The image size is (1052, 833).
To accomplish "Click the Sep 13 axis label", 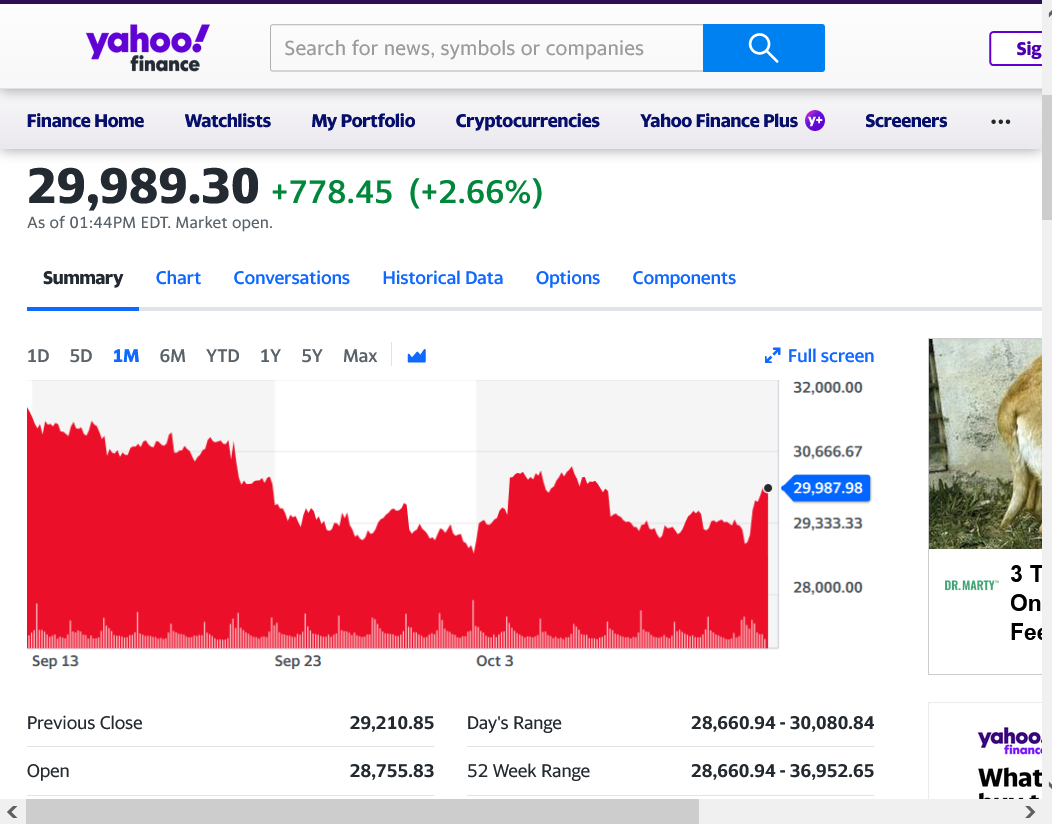I will 55,661.
